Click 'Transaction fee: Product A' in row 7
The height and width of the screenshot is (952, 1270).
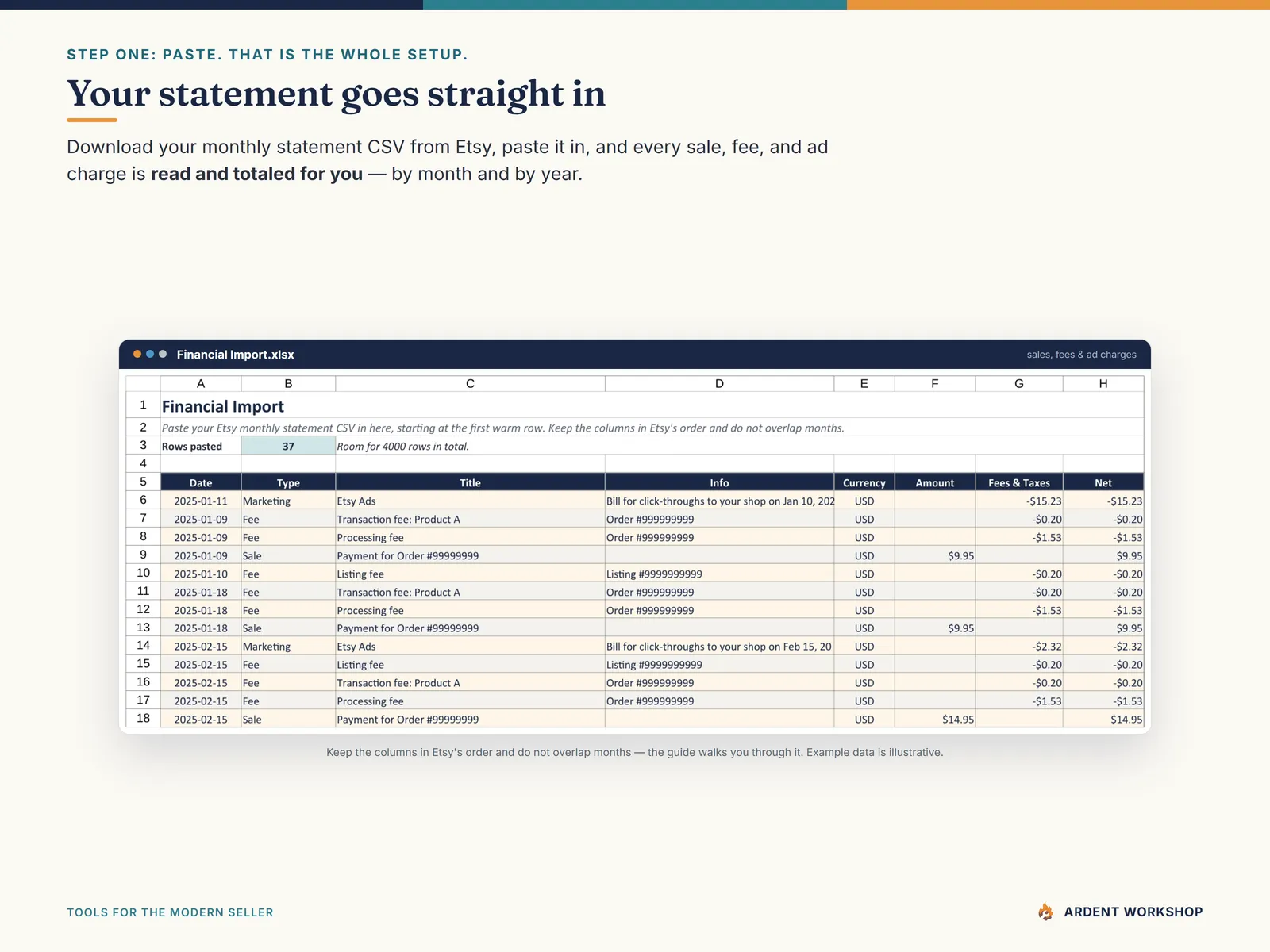click(470, 519)
